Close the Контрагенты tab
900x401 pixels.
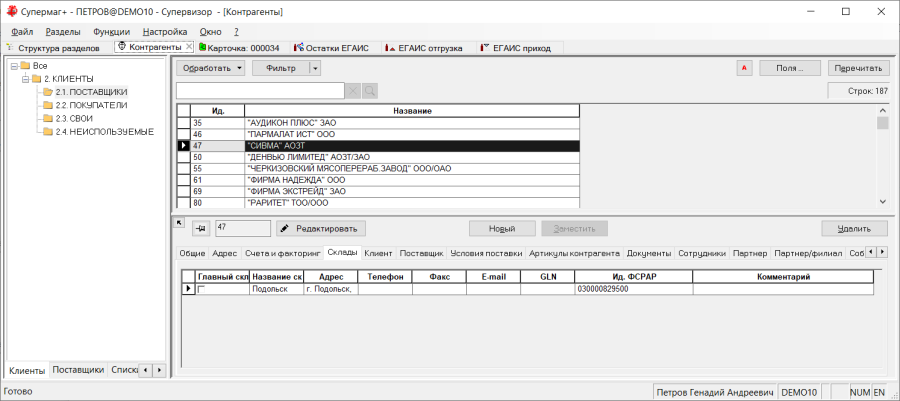189,47
